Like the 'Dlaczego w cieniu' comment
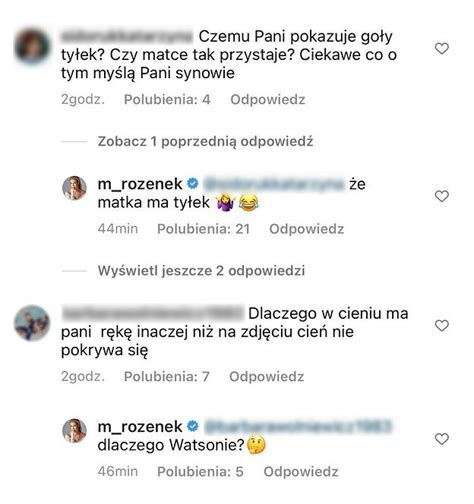Viewport: 474px width, 504px height. [442, 325]
